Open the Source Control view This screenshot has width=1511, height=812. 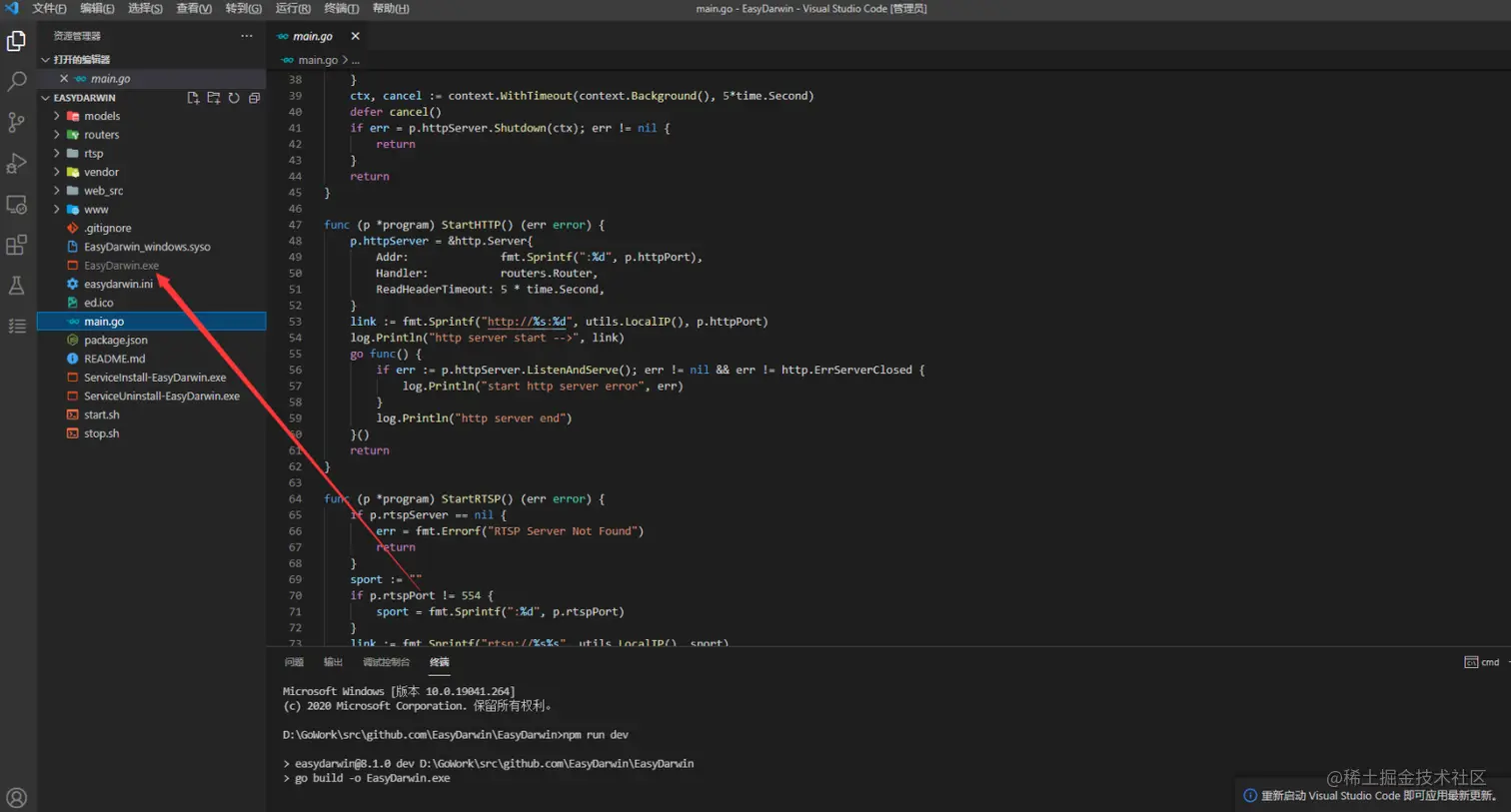click(x=17, y=122)
